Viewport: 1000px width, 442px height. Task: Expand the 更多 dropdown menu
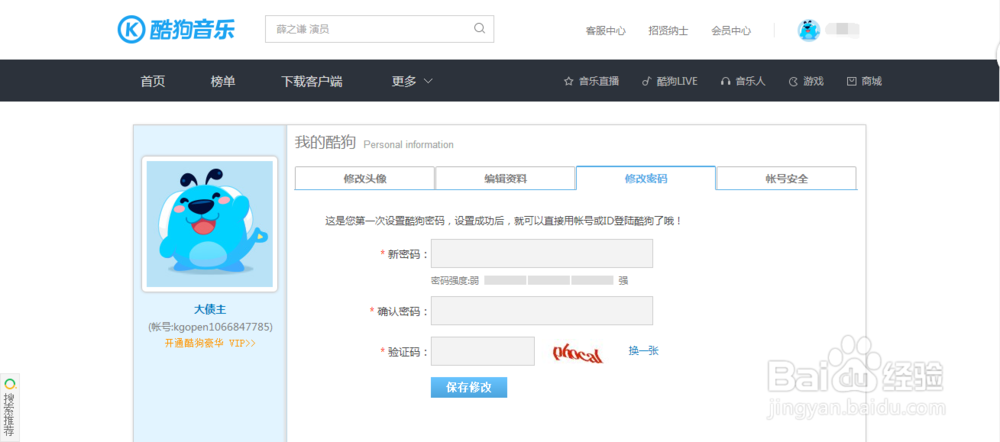coord(412,82)
